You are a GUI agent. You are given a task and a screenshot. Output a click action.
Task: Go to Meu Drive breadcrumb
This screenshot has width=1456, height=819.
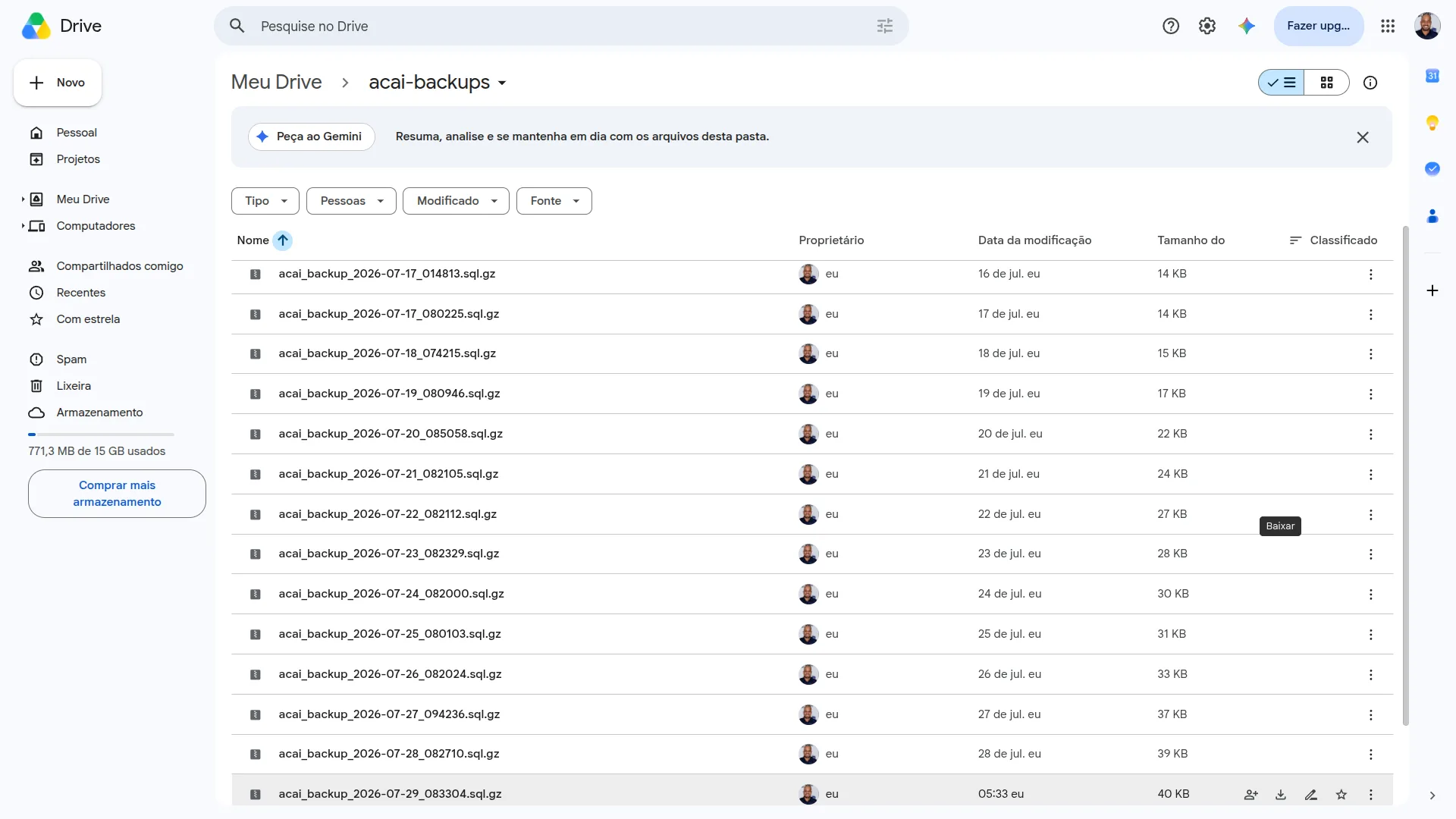click(276, 82)
